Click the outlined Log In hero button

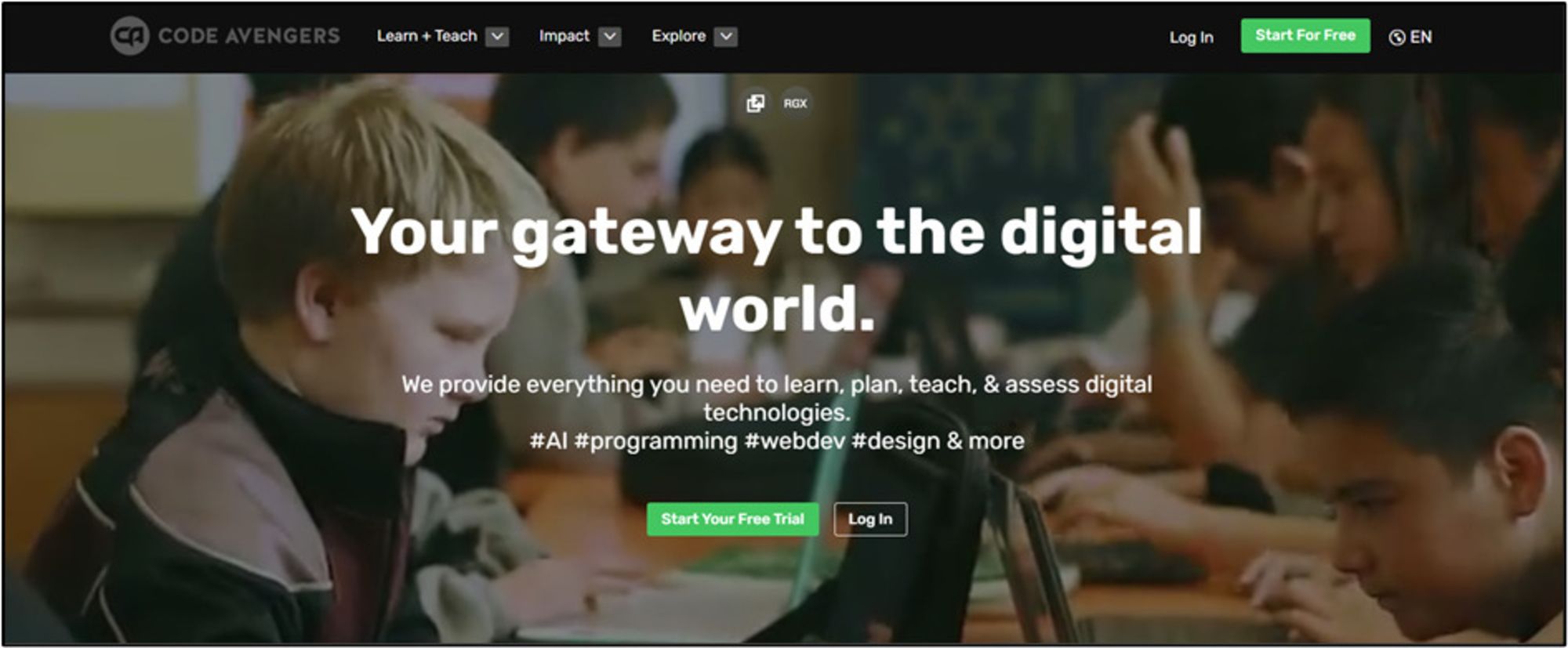(870, 519)
